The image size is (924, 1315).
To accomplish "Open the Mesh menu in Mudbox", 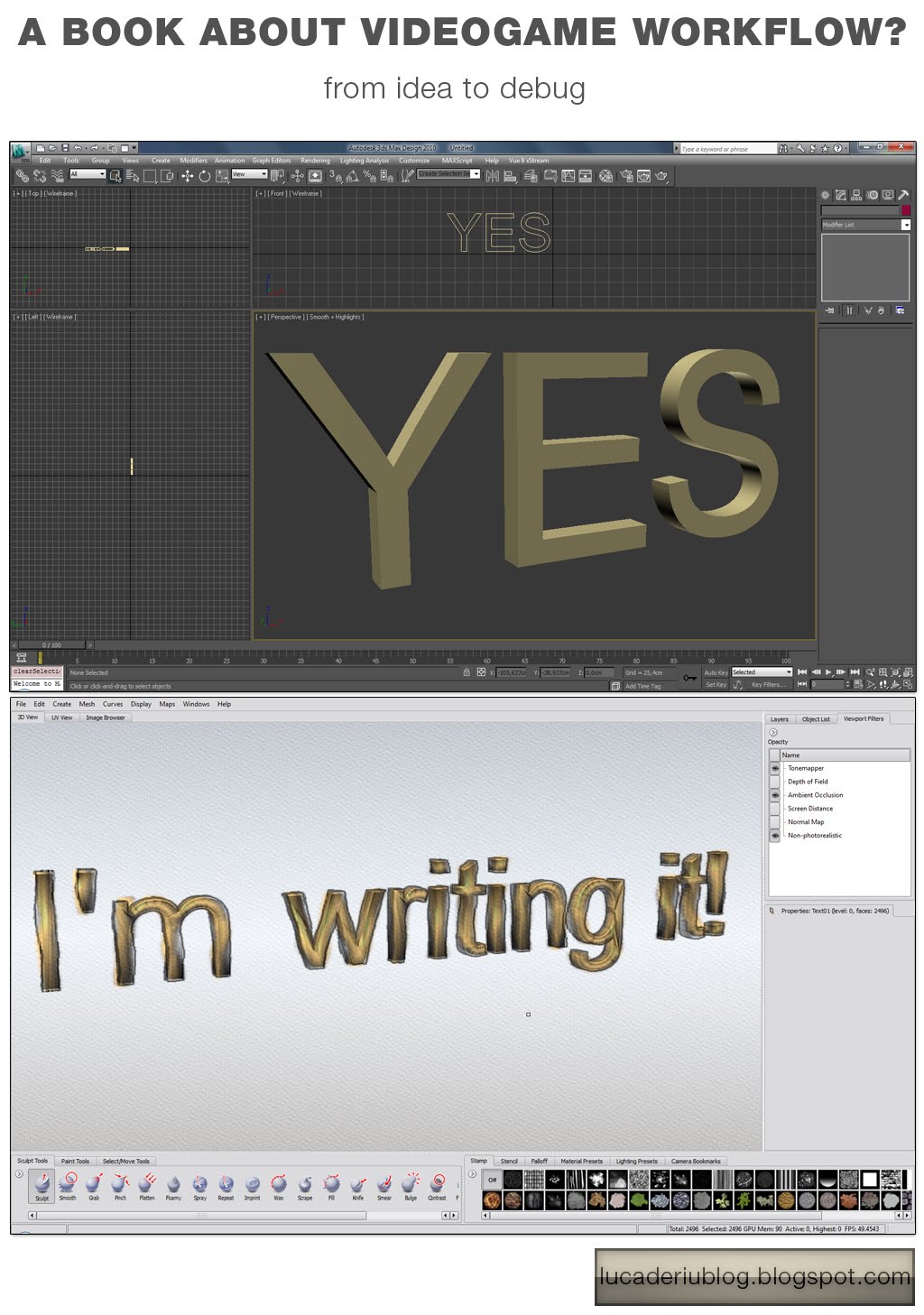I will pos(87,704).
